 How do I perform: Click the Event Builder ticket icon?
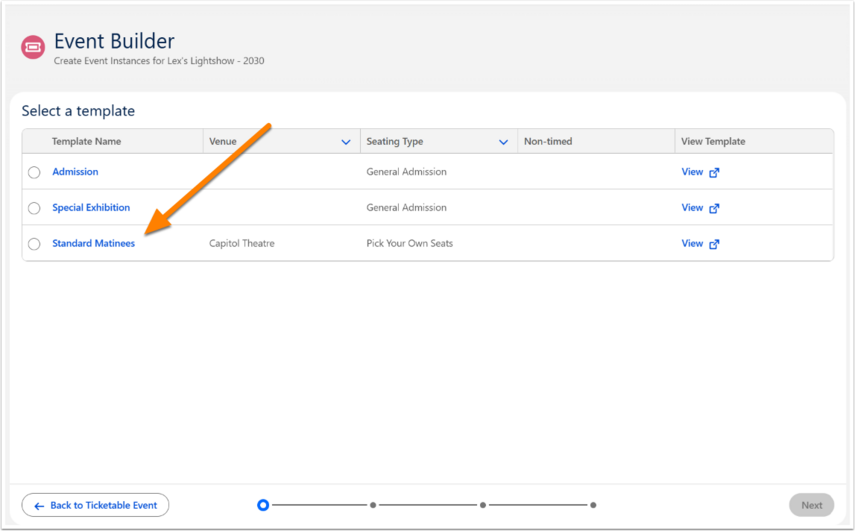[33, 47]
